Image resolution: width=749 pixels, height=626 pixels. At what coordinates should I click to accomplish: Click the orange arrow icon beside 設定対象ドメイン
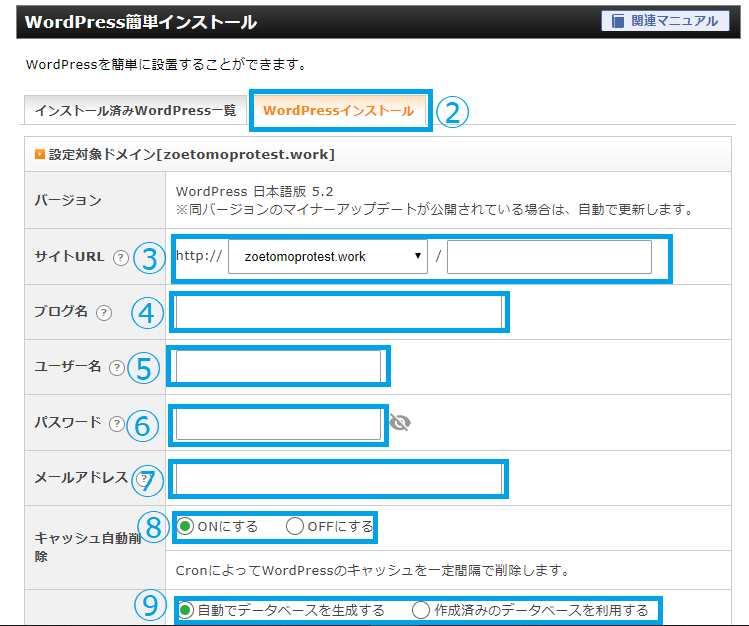pyautogui.click(x=40, y=154)
